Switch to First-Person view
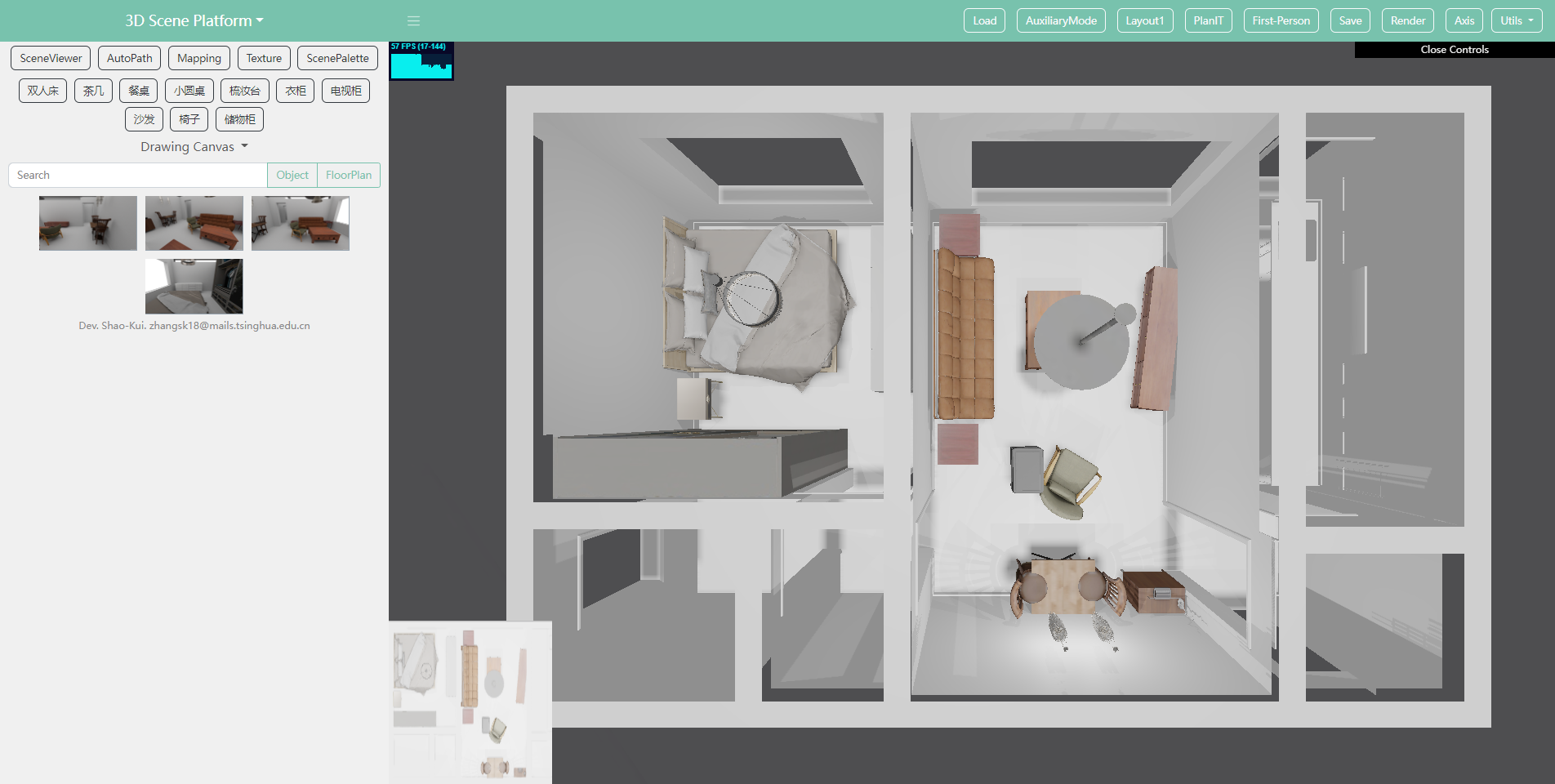 tap(1281, 20)
